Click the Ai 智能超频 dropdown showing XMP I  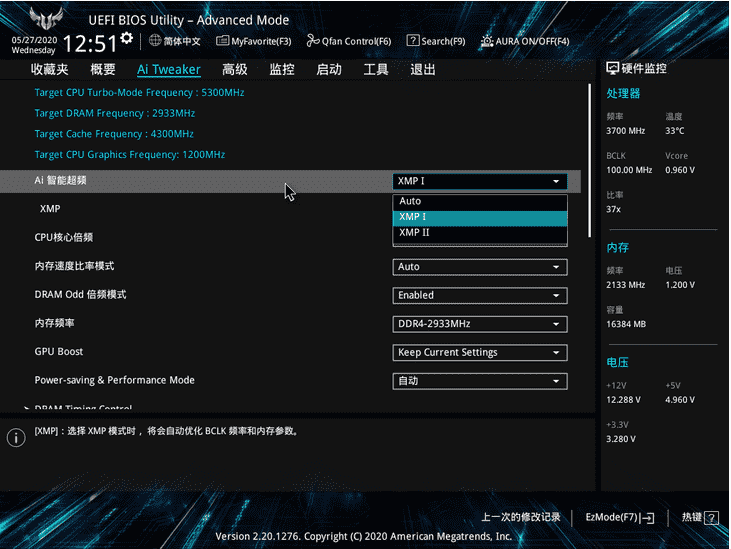pyautogui.click(x=480, y=181)
